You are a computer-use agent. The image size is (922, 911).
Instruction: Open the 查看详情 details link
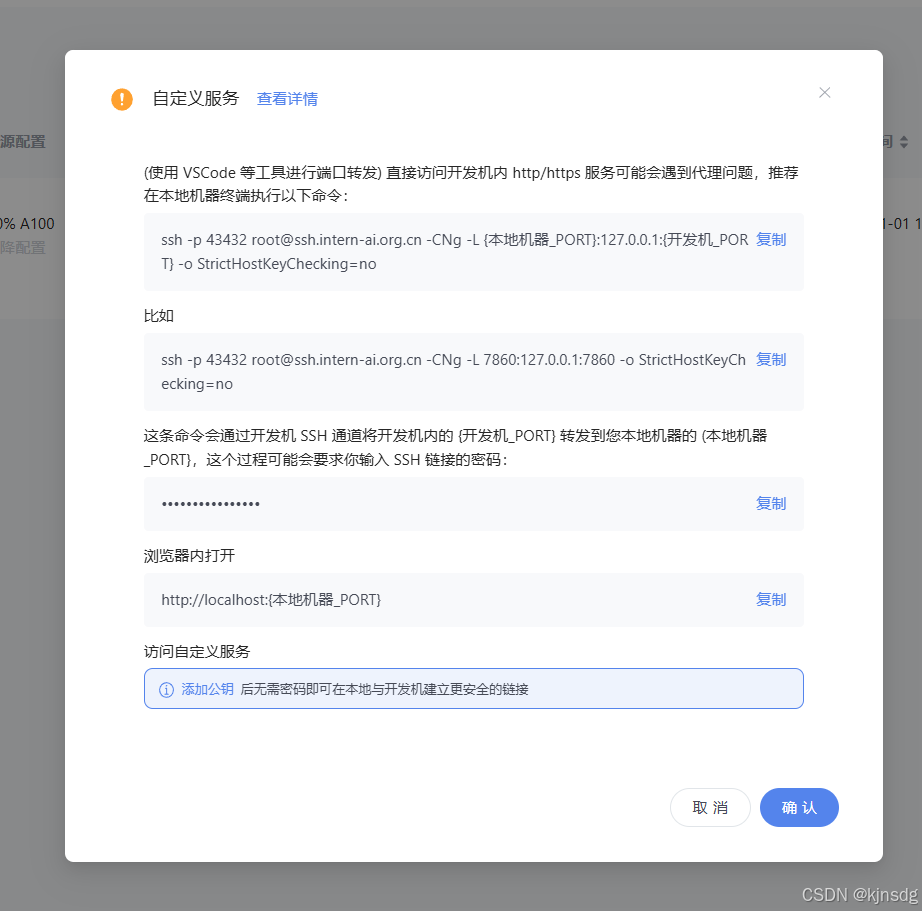(287, 98)
